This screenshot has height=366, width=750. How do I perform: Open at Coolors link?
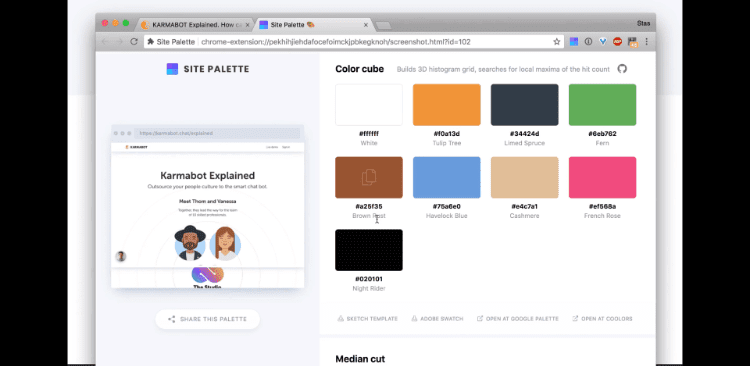pos(602,319)
